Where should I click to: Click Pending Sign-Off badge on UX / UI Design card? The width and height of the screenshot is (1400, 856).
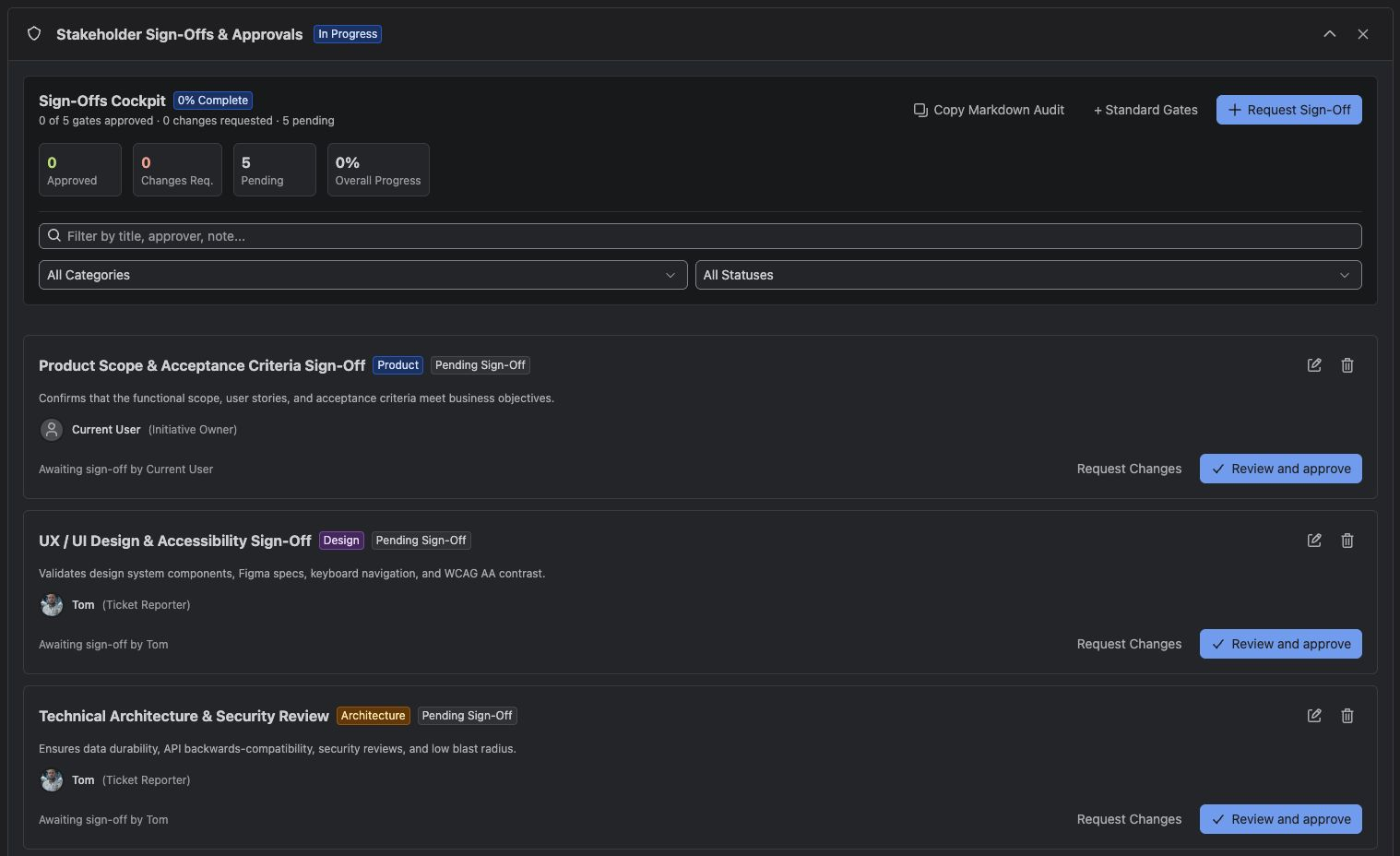[x=421, y=541]
